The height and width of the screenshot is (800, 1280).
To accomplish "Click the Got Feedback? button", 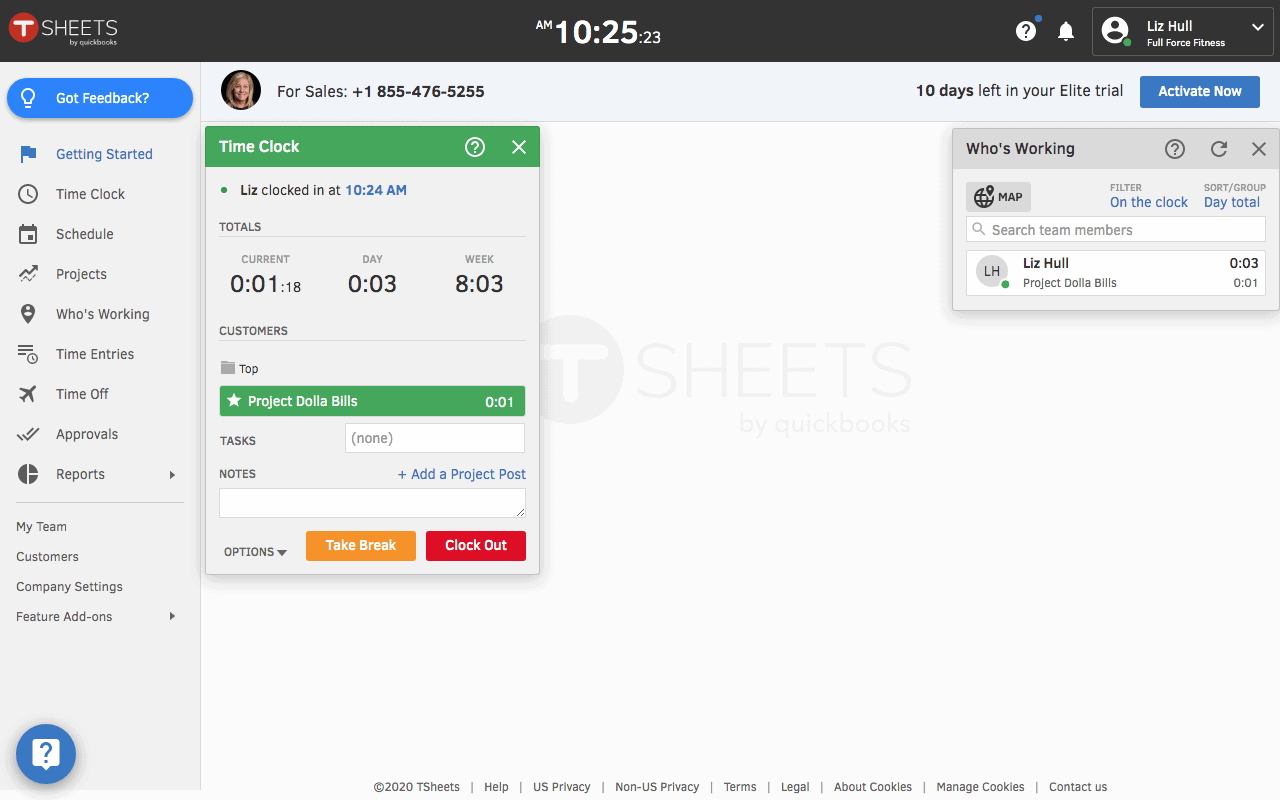I will [100, 98].
